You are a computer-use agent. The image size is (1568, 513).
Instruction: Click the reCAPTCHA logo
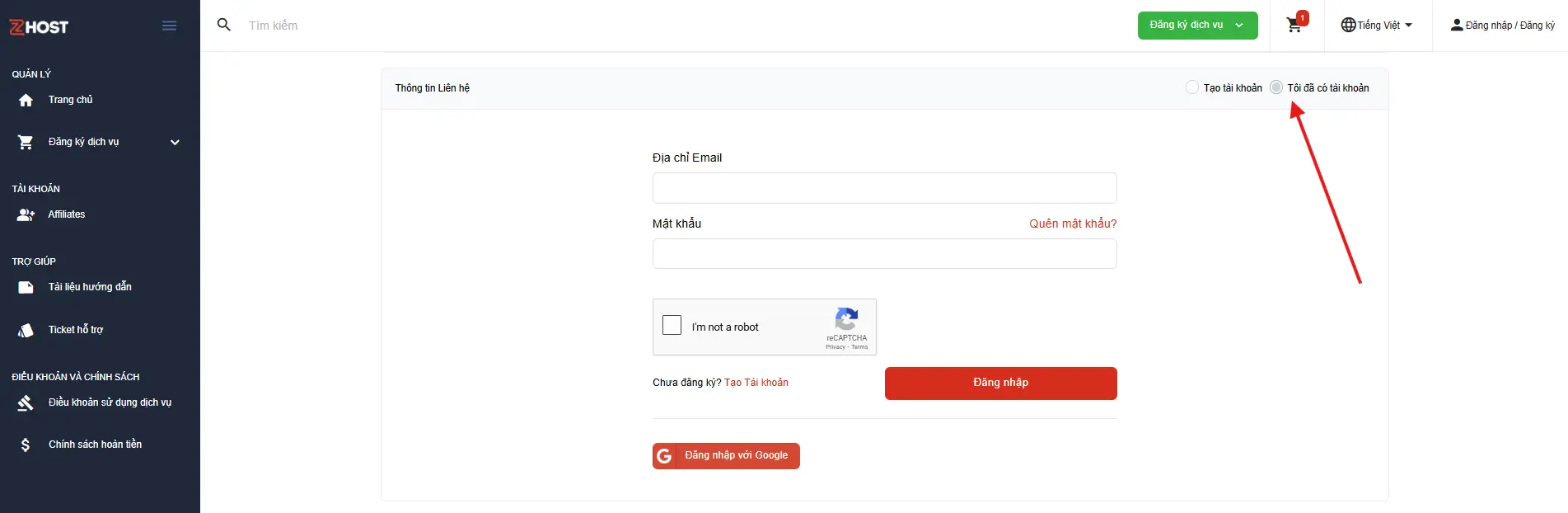(x=846, y=319)
